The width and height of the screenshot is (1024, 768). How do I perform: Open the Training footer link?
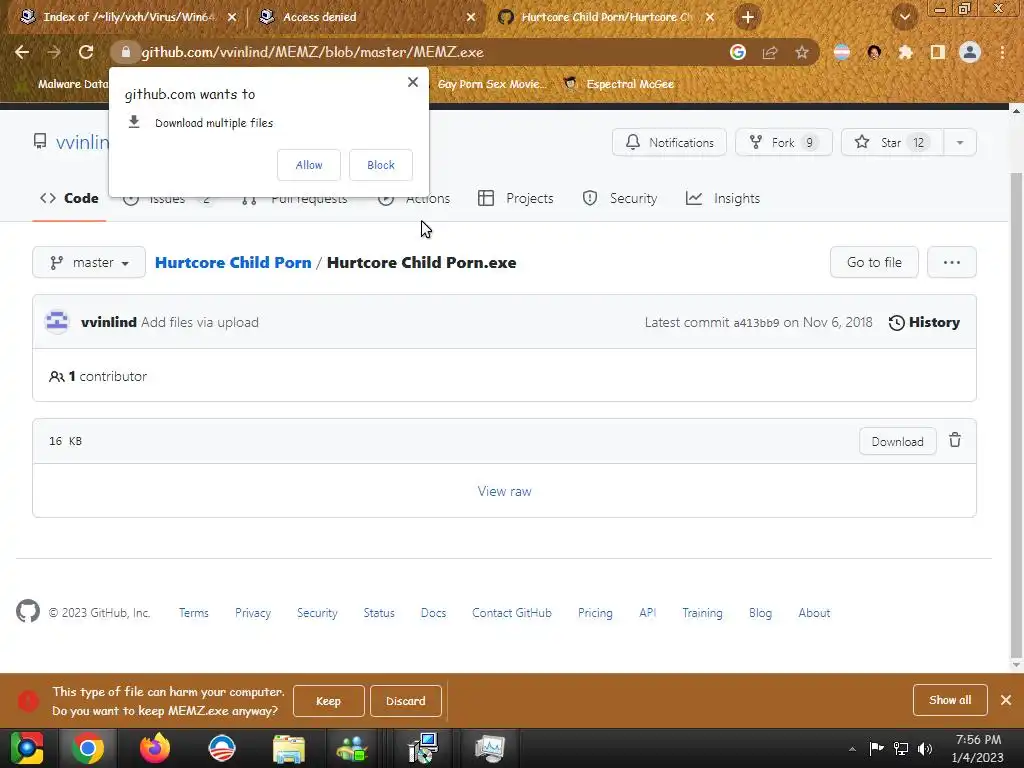[702, 613]
